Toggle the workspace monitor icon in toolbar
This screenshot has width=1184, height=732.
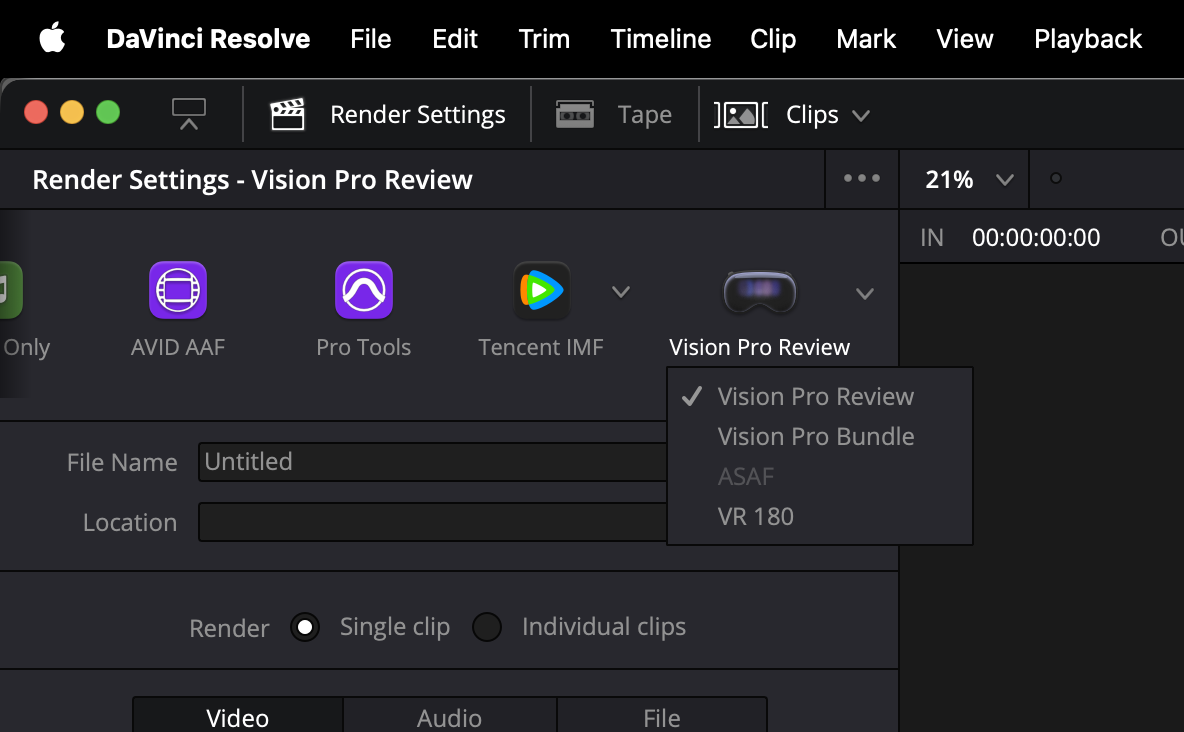point(188,113)
